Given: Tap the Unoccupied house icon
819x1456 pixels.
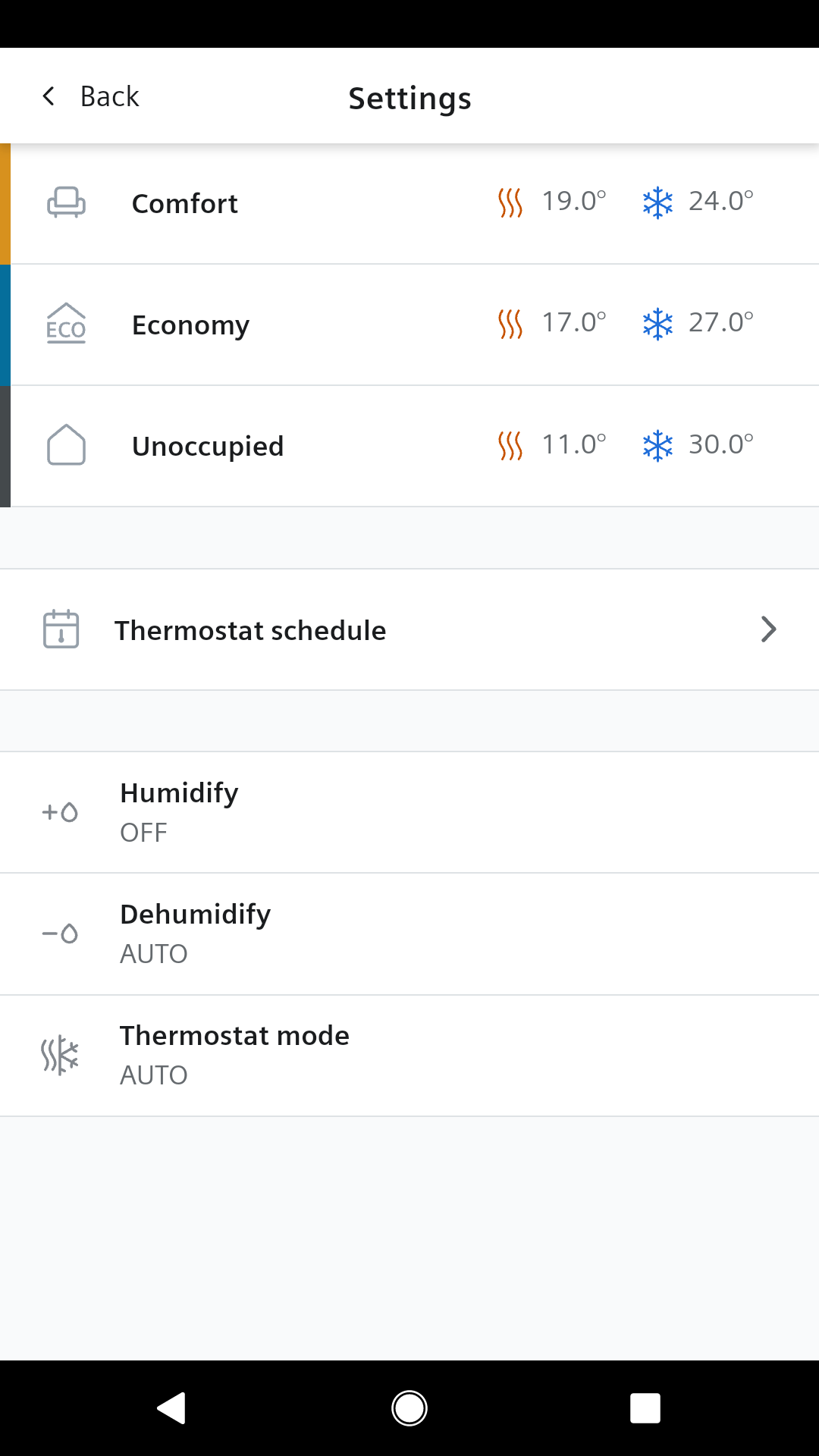Looking at the screenshot, I should [x=66, y=445].
